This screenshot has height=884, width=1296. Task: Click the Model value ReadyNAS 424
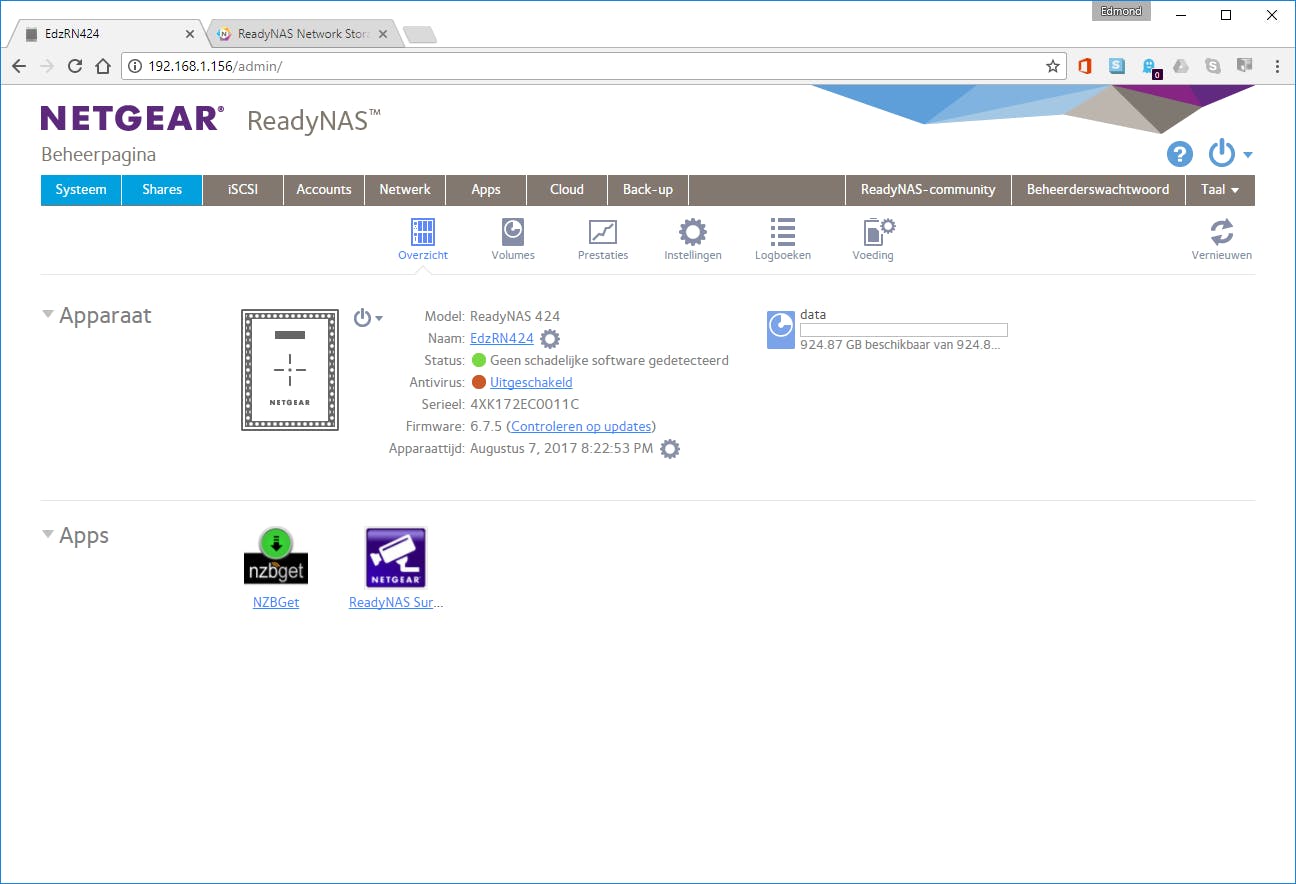515,317
